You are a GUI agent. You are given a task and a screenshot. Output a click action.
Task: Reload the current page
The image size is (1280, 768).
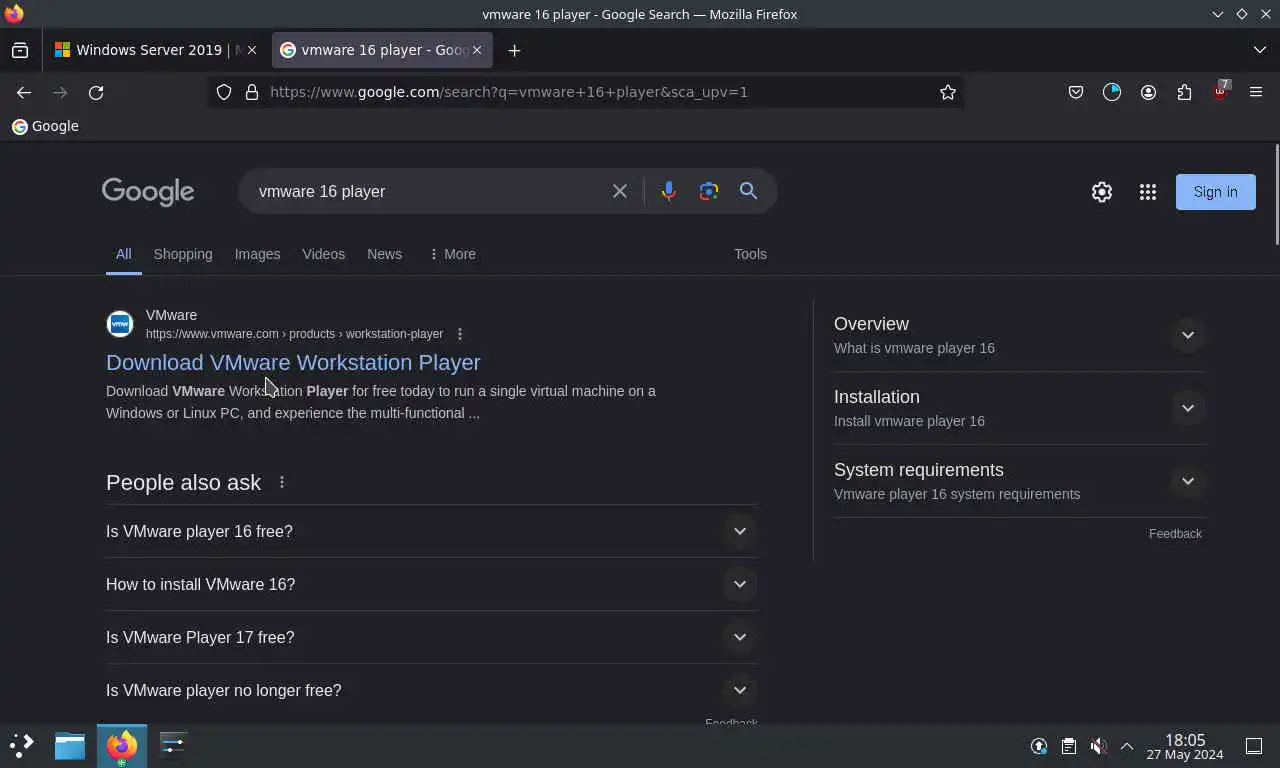(96, 92)
